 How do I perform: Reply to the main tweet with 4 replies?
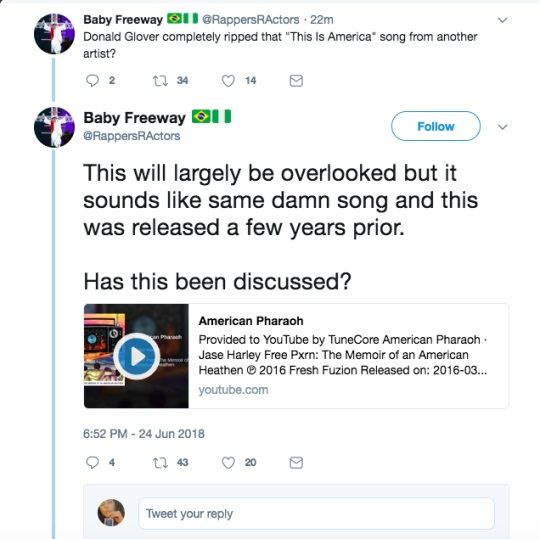pos(92,463)
